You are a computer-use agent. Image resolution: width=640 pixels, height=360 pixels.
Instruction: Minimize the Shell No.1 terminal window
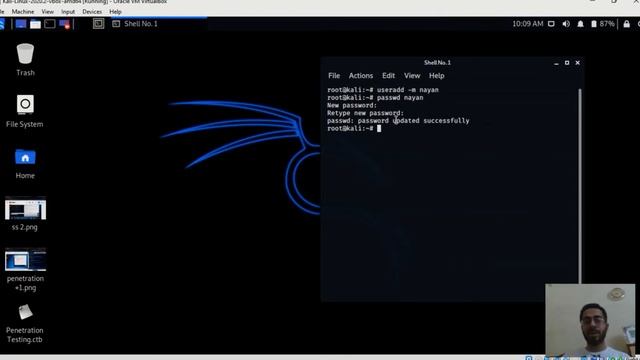(x=556, y=63)
